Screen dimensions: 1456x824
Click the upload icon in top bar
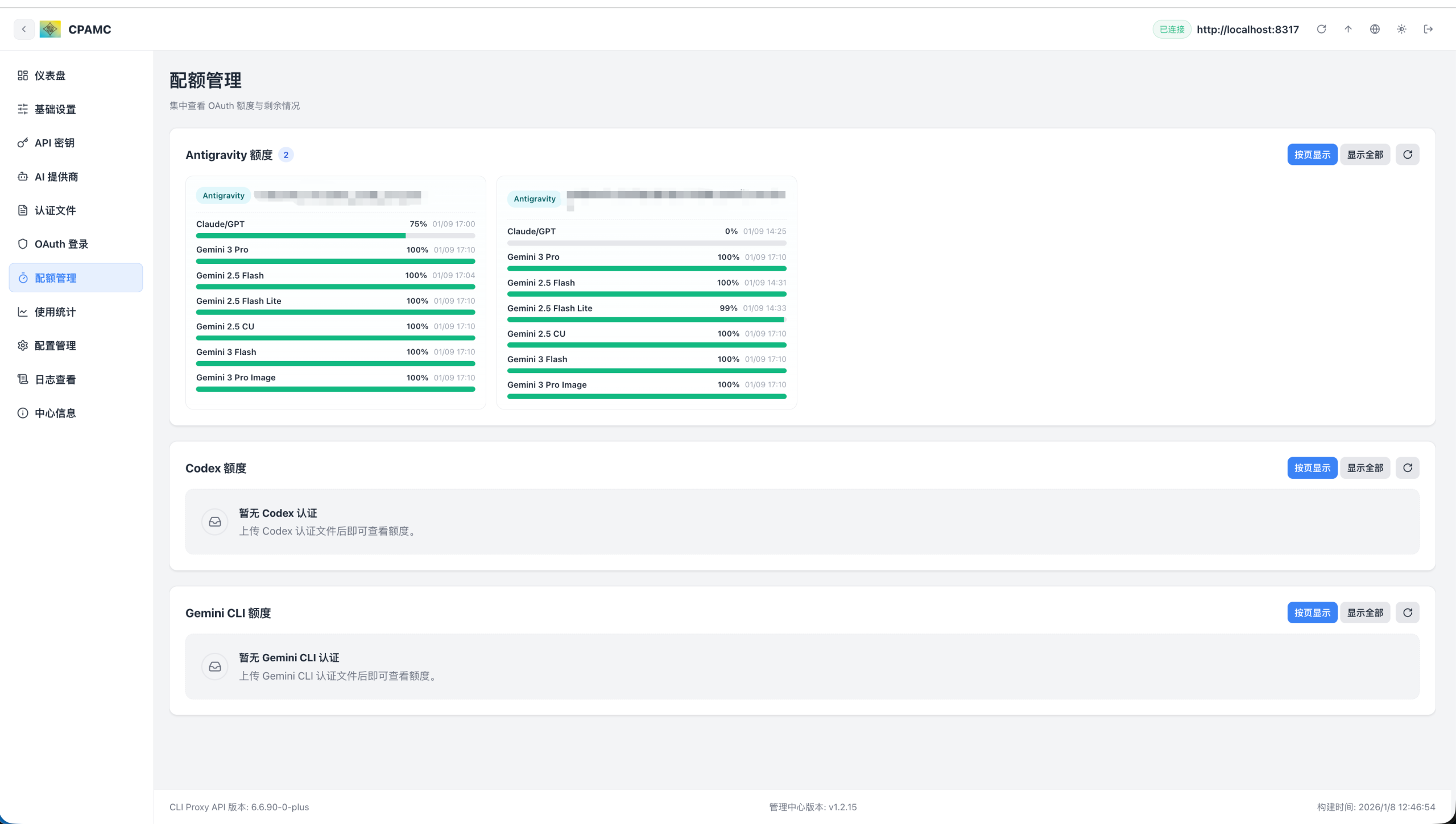coord(1348,29)
